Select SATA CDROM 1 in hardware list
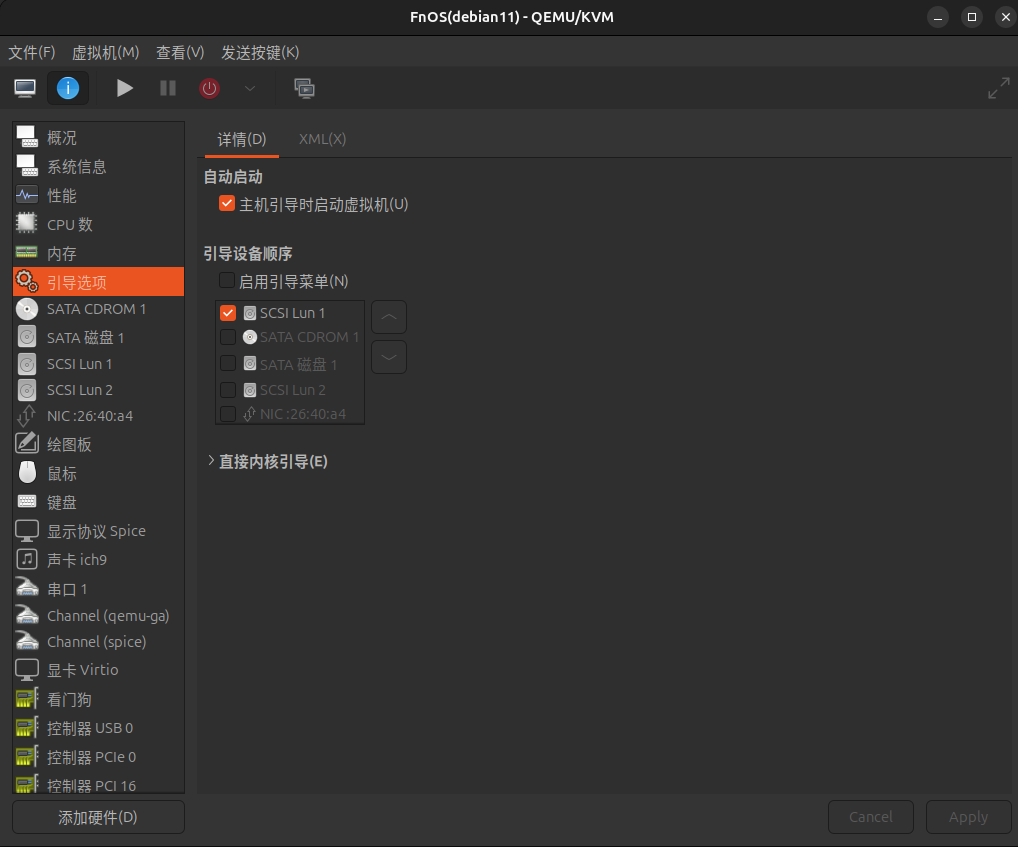This screenshot has height=847, width=1018. [x=97, y=309]
